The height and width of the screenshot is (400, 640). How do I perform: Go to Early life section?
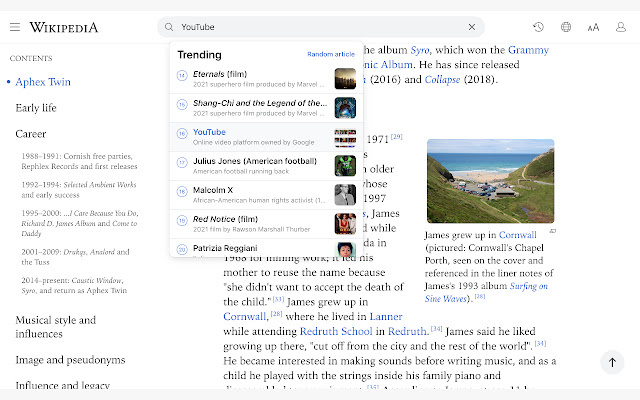click(36, 108)
